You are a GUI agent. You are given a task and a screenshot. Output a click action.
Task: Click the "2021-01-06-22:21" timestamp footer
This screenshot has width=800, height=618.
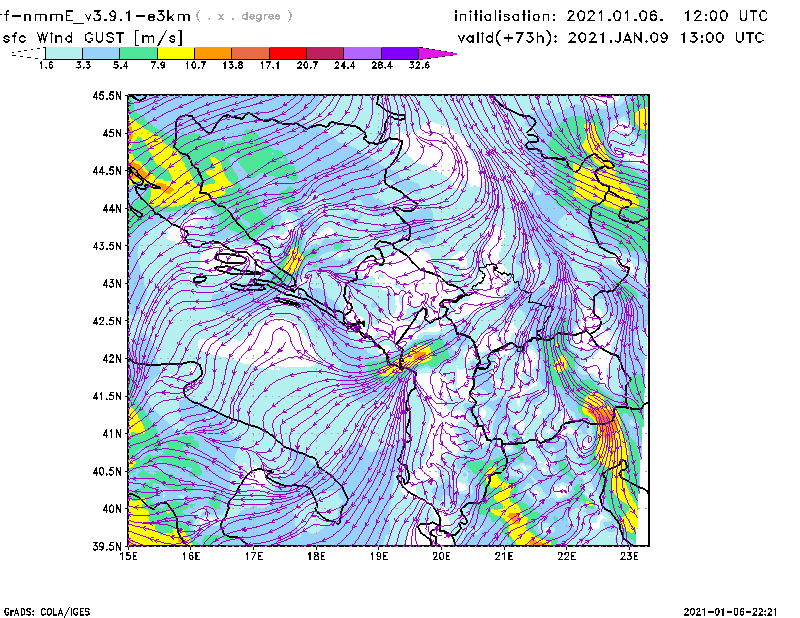tap(730, 612)
